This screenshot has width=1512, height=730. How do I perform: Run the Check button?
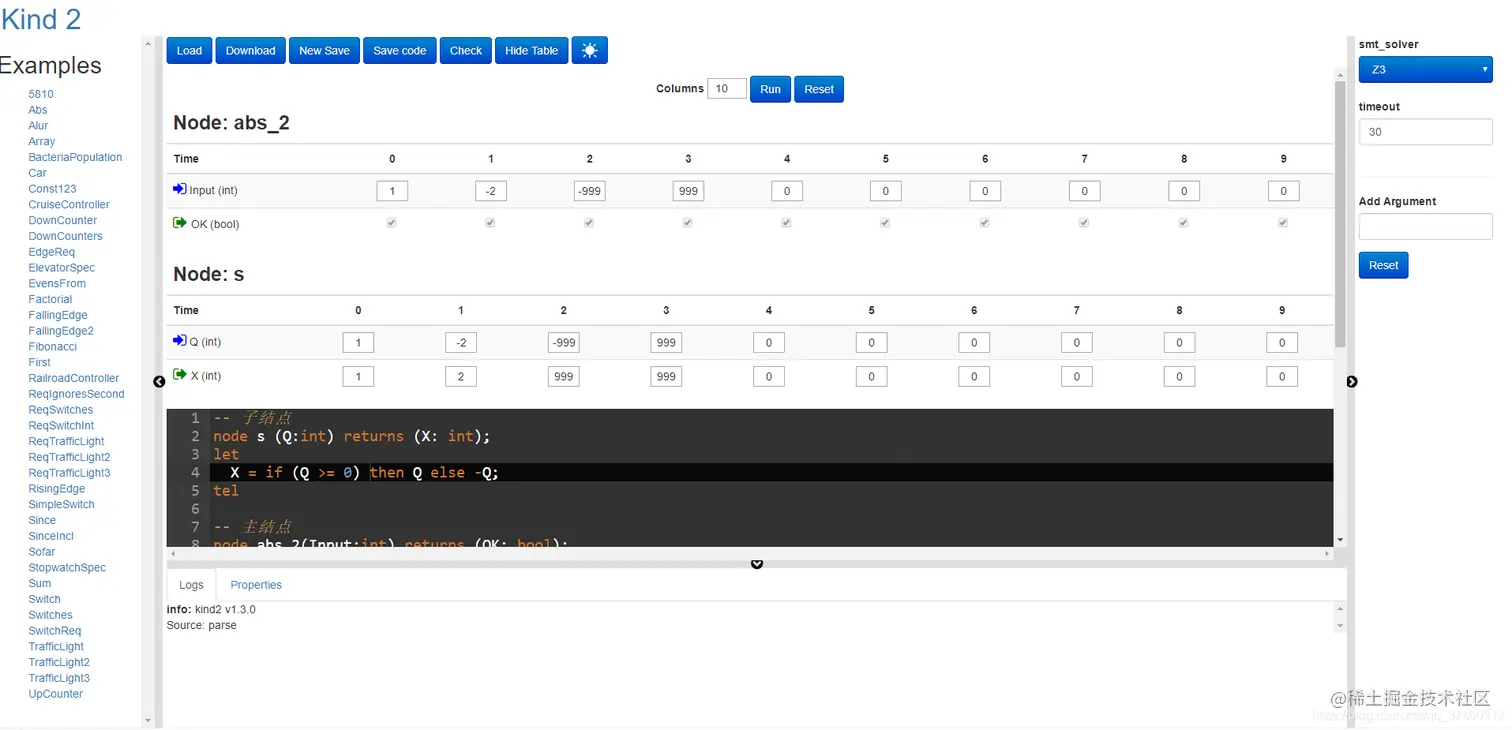466,51
